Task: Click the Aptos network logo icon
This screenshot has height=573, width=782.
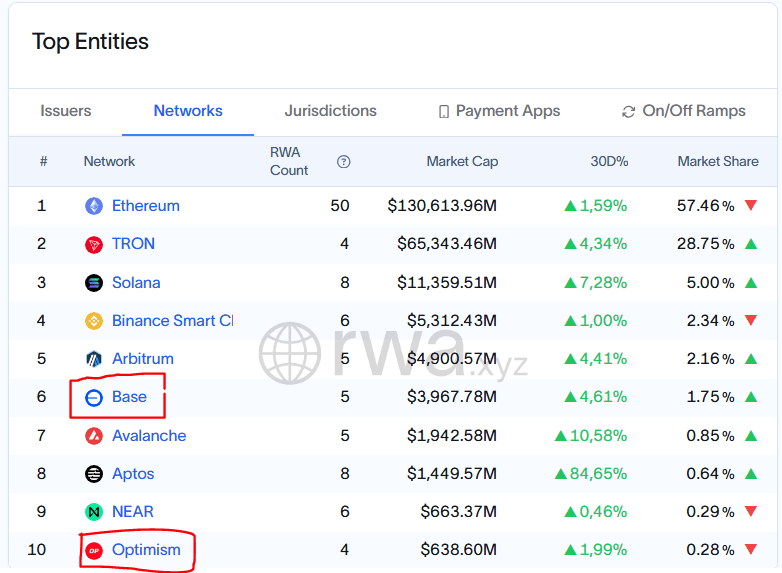Action: click(94, 474)
